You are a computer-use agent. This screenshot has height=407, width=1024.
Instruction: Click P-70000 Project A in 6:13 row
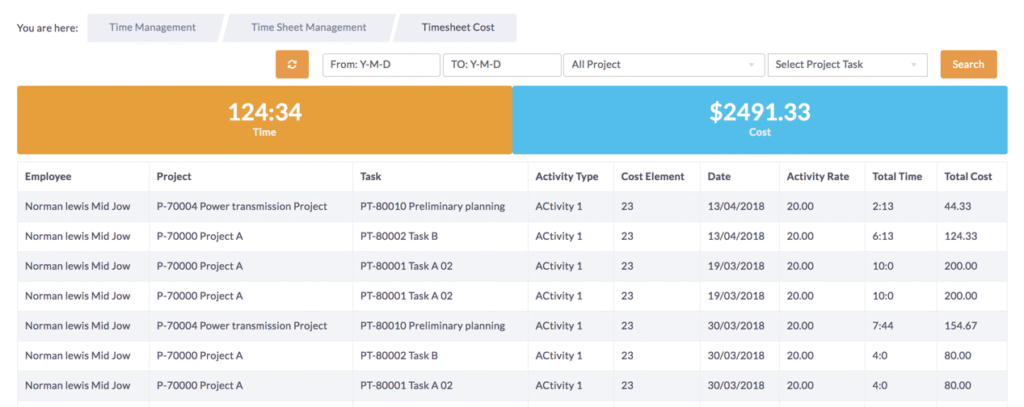(x=200, y=236)
